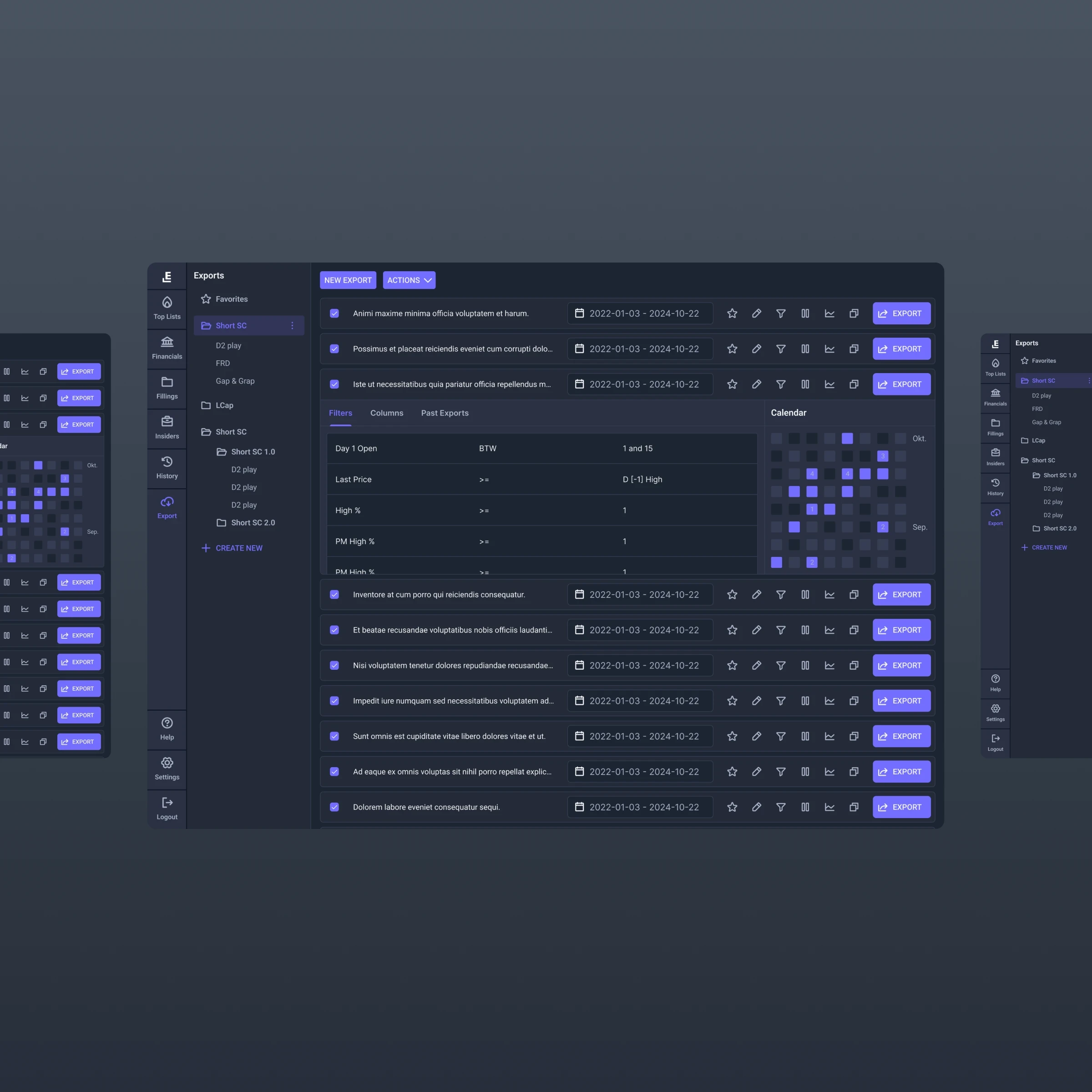Uncheck the Sunt omnis est row checkbox
Viewport: 1092px width, 1092px height.
point(334,736)
